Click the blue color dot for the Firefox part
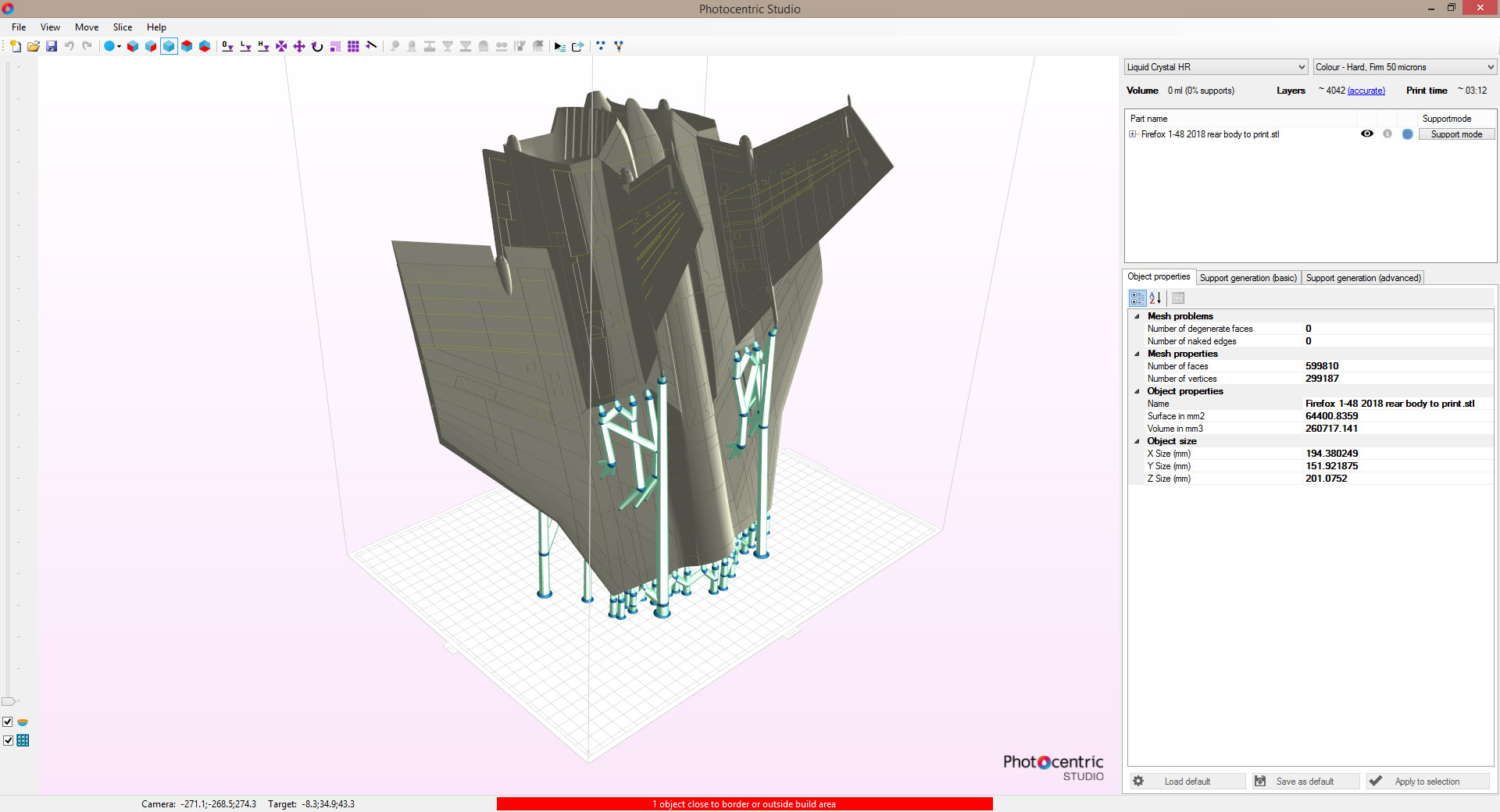The image size is (1500, 812). coord(1408,134)
